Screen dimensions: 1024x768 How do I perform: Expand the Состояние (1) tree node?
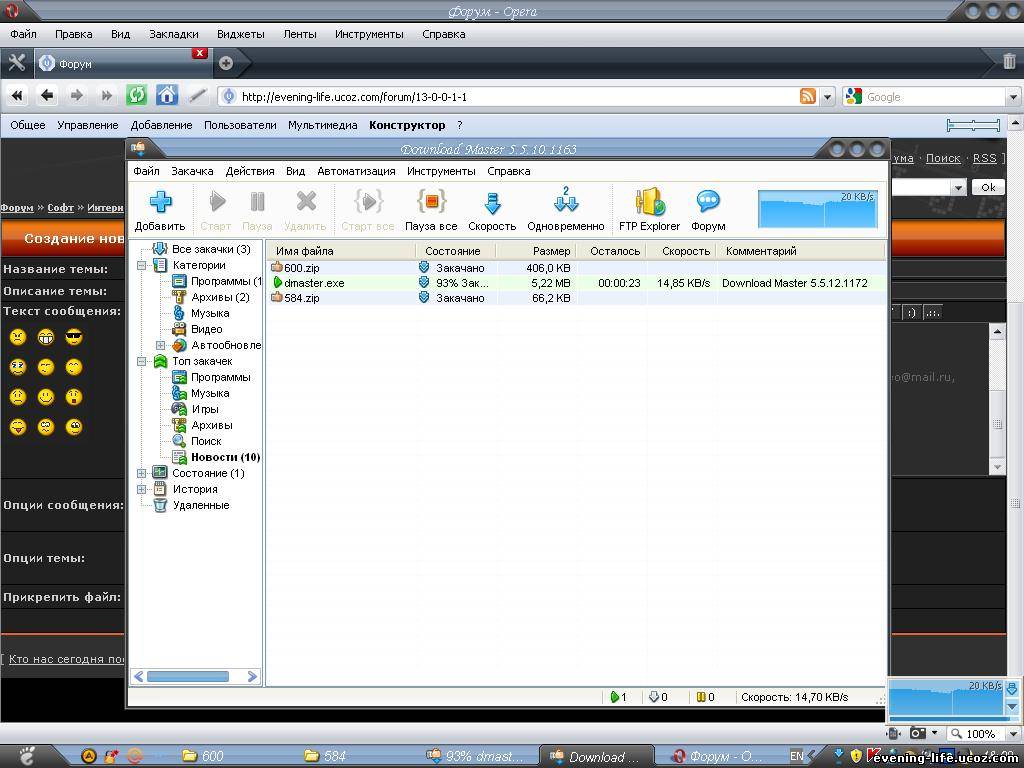point(142,473)
